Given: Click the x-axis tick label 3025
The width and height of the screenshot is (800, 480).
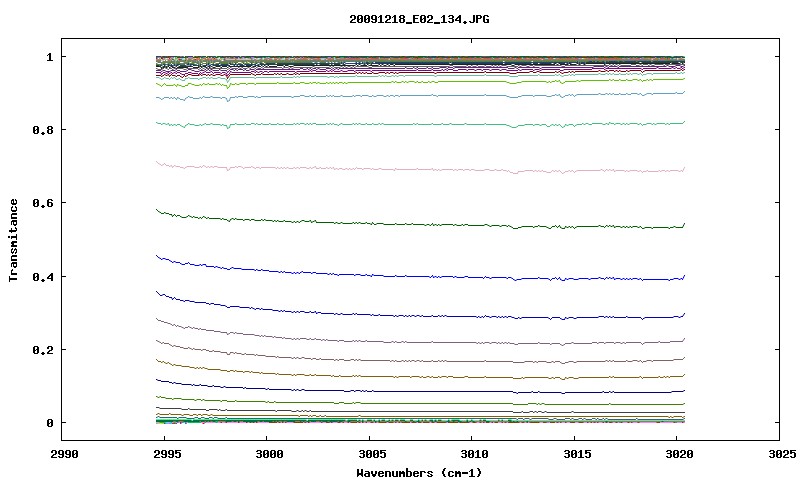Looking at the screenshot, I should [x=782, y=454].
